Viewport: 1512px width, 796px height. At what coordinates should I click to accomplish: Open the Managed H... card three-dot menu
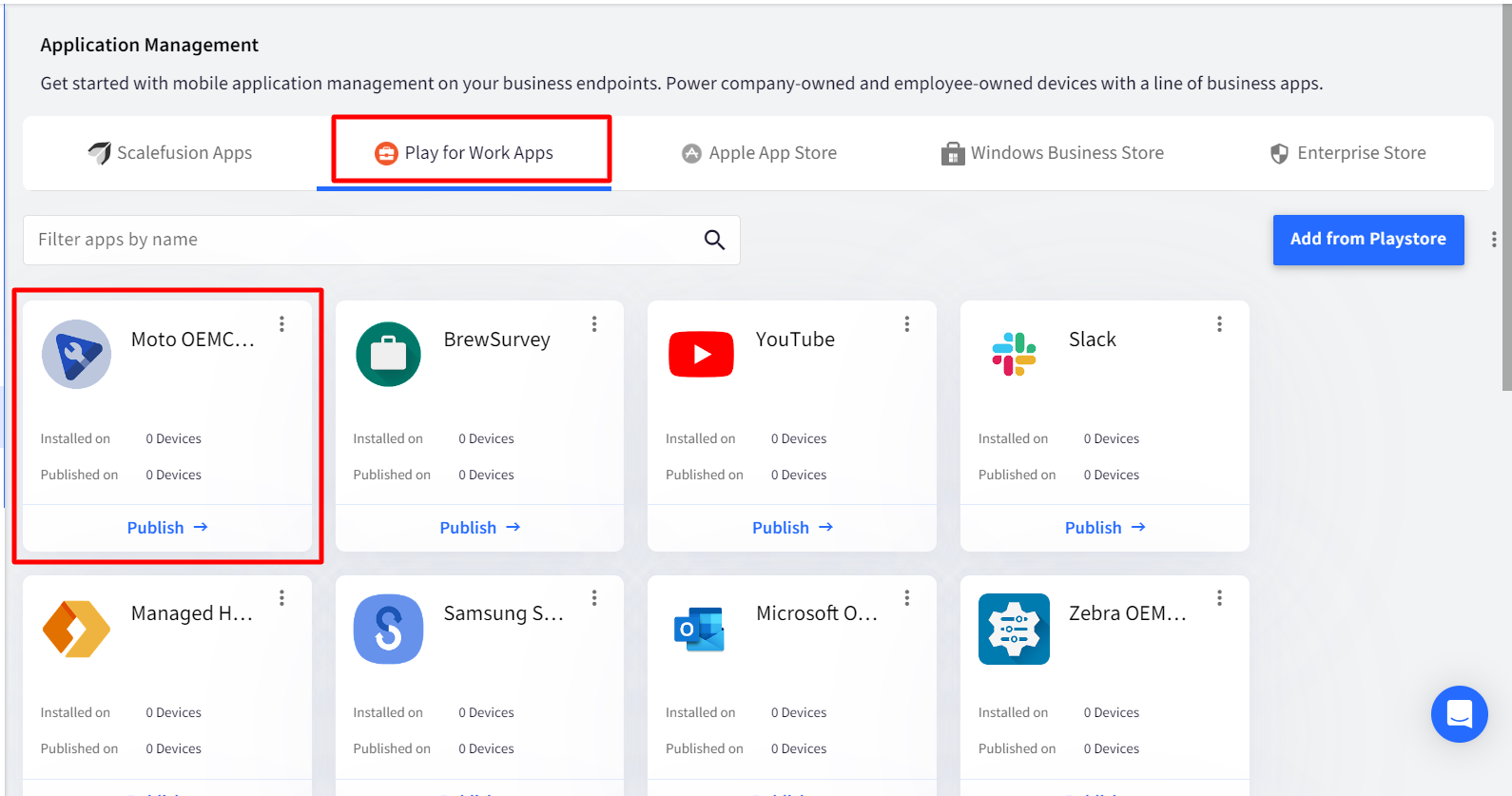(x=282, y=598)
